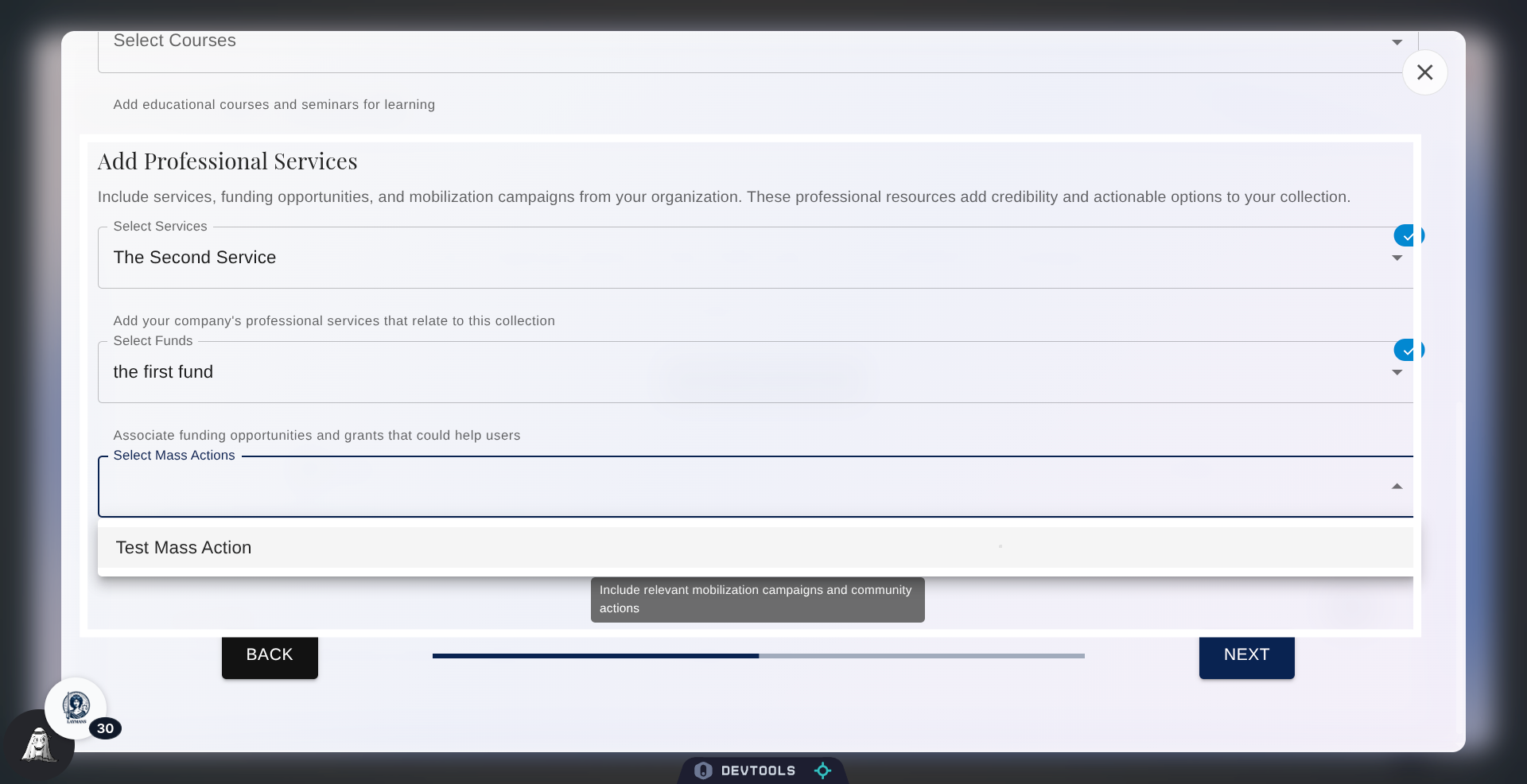Proceed with the NEXT button
Viewport: 1527px width, 784px height.
pos(1246,655)
